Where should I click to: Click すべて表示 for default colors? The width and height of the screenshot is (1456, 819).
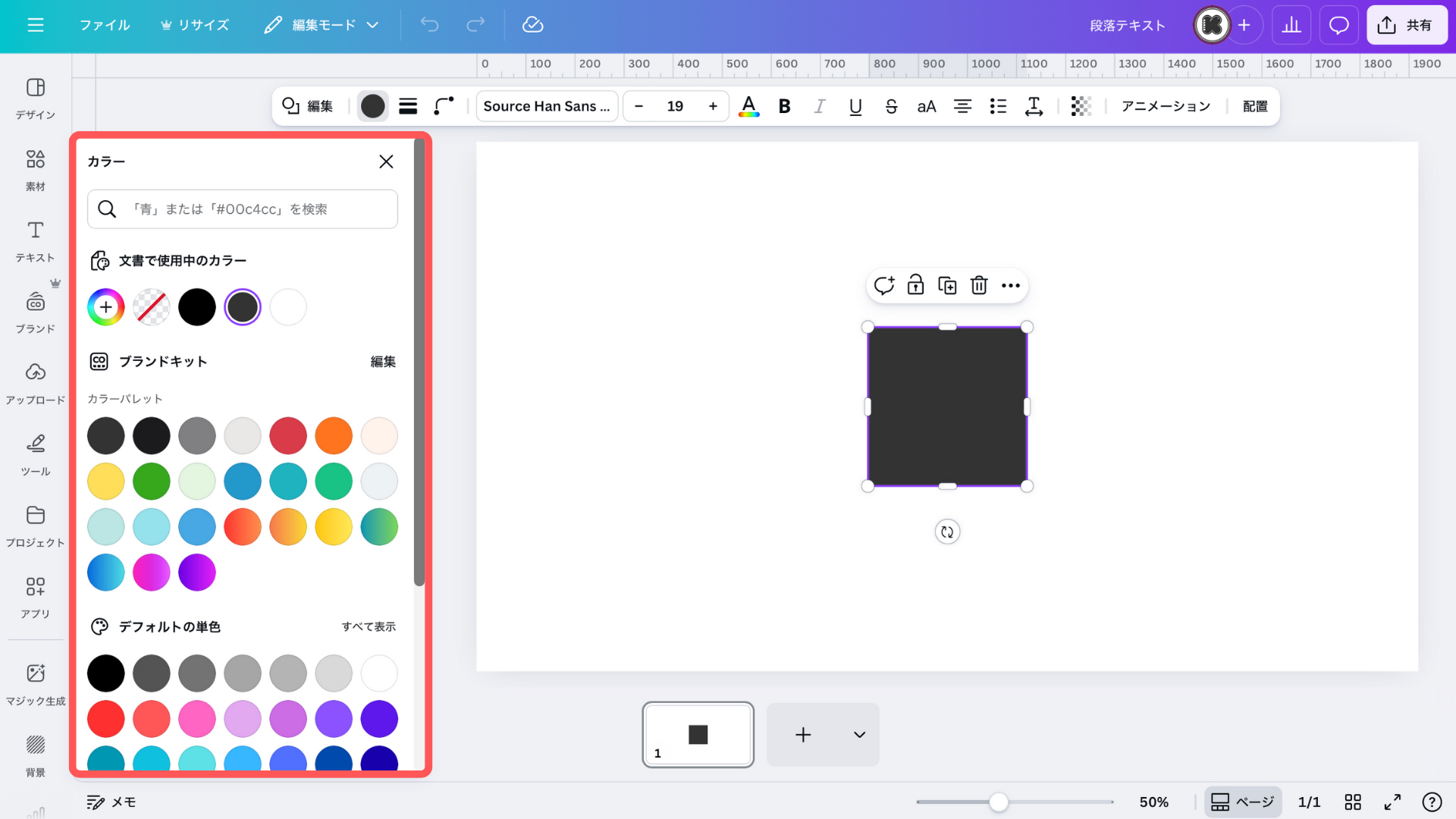pyautogui.click(x=369, y=626)
